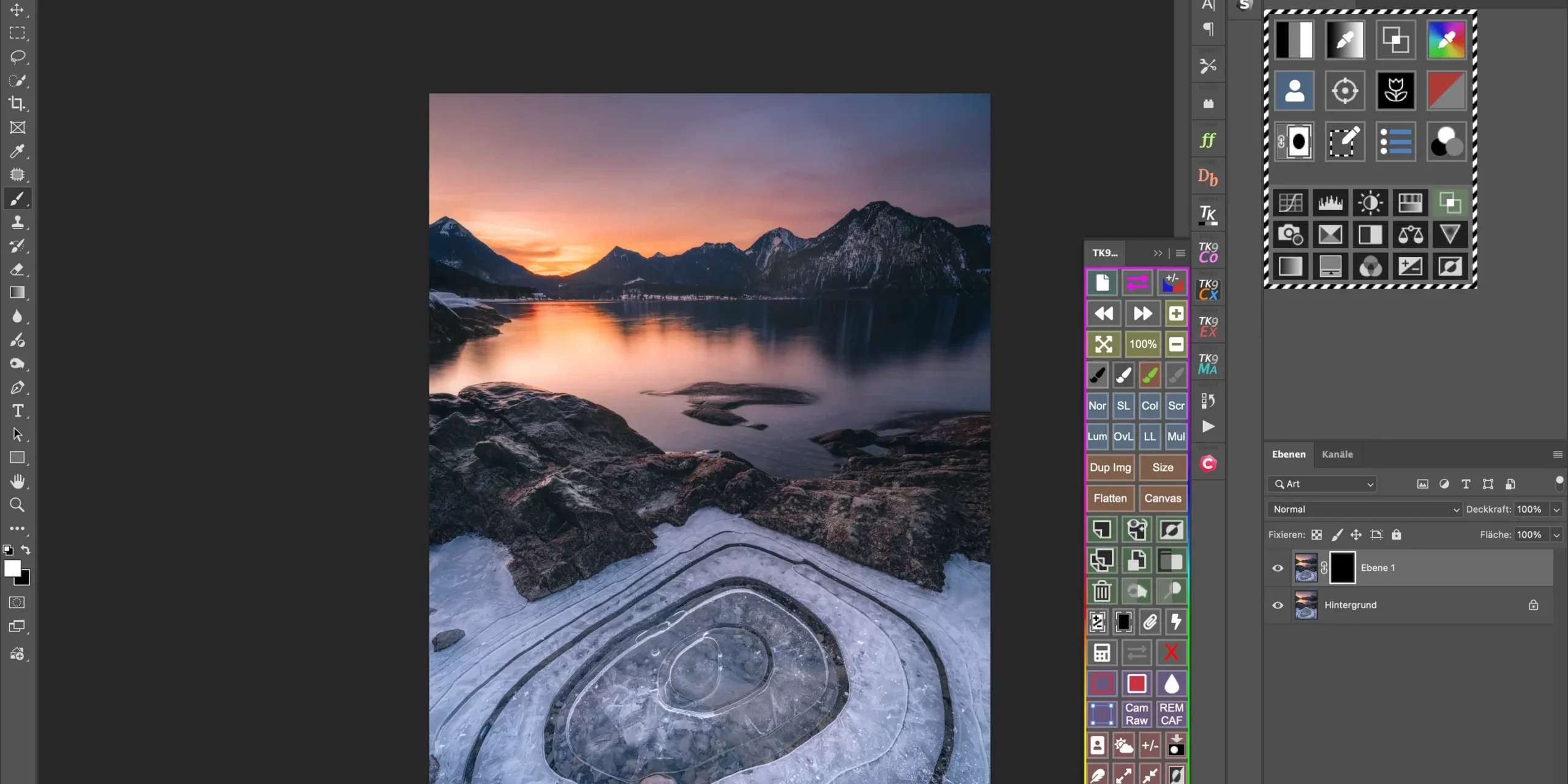Open the Ebenen panel menu

coord(1558,454)
